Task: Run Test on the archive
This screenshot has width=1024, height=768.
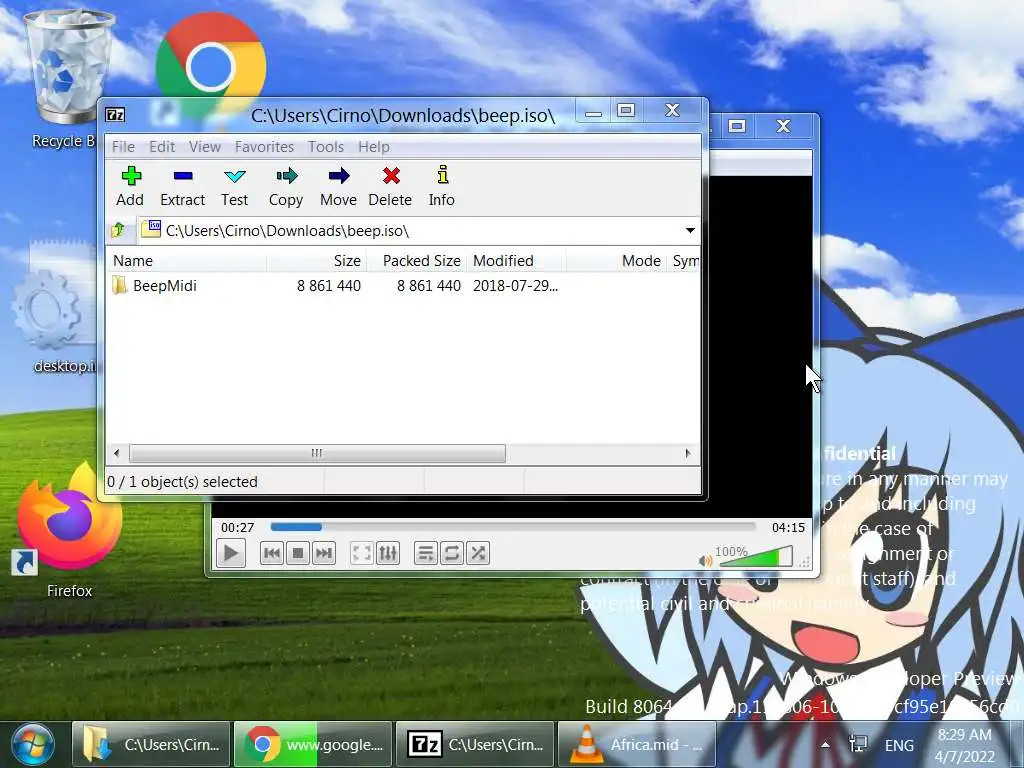Action: click(x=234, y=186)
